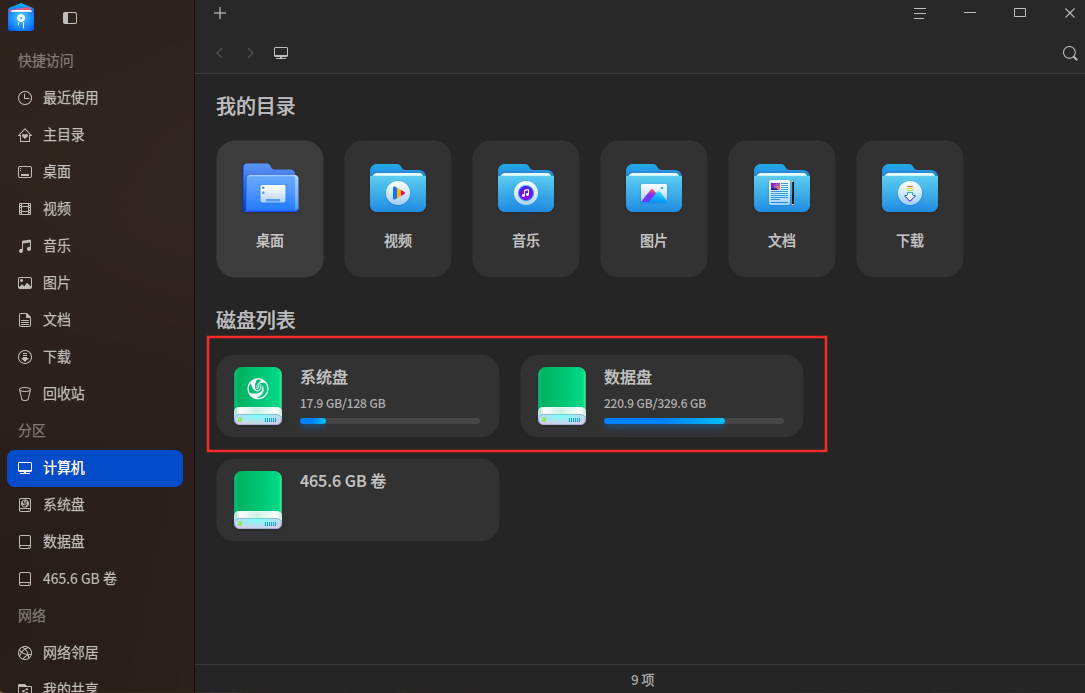Open 465.6 GB 卷 from the sidebar
This screenshot has height=693, width=1085.
point(95,579)
